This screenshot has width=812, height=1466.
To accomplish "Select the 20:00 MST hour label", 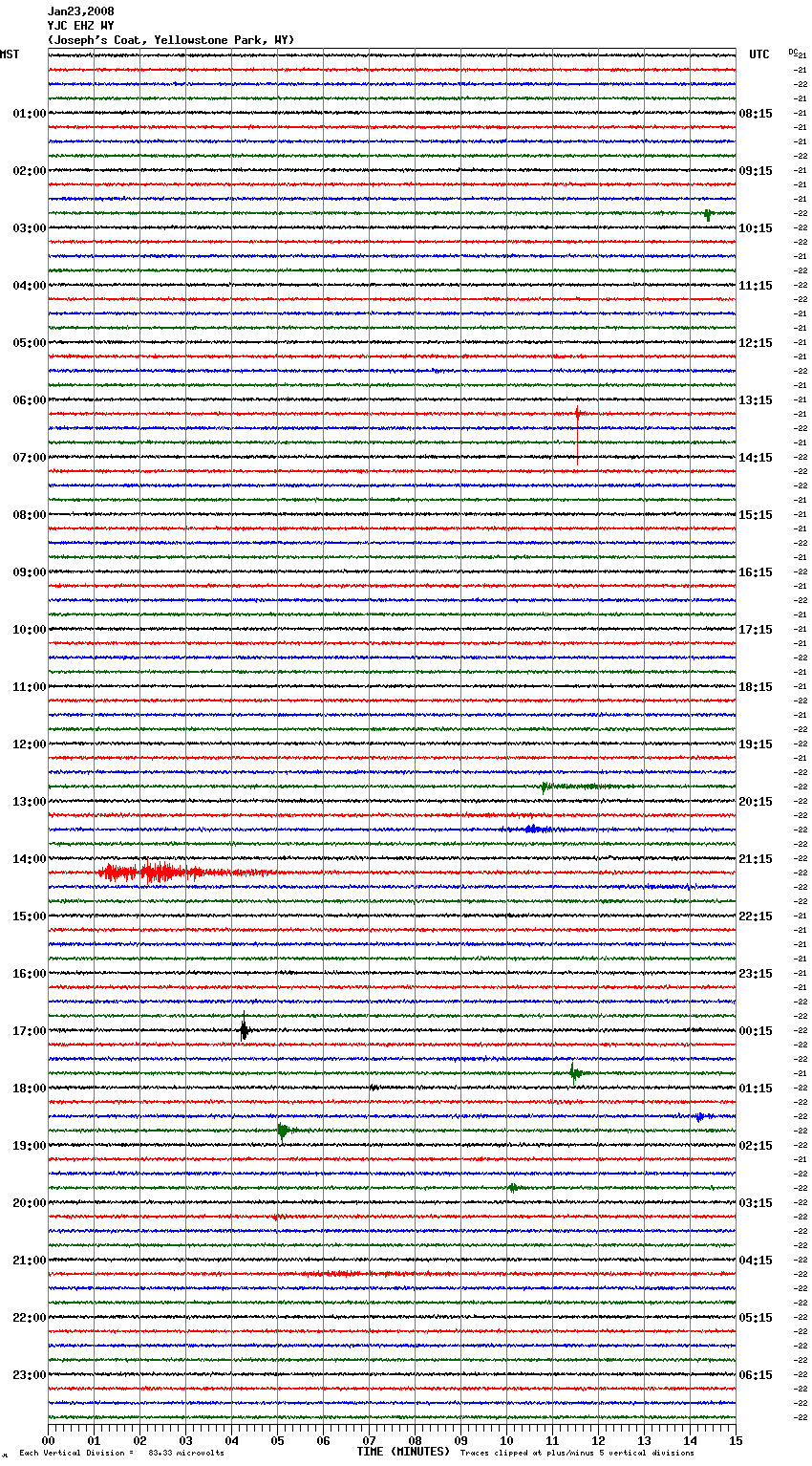I will pyautogui.click(x=29, y=1203).
